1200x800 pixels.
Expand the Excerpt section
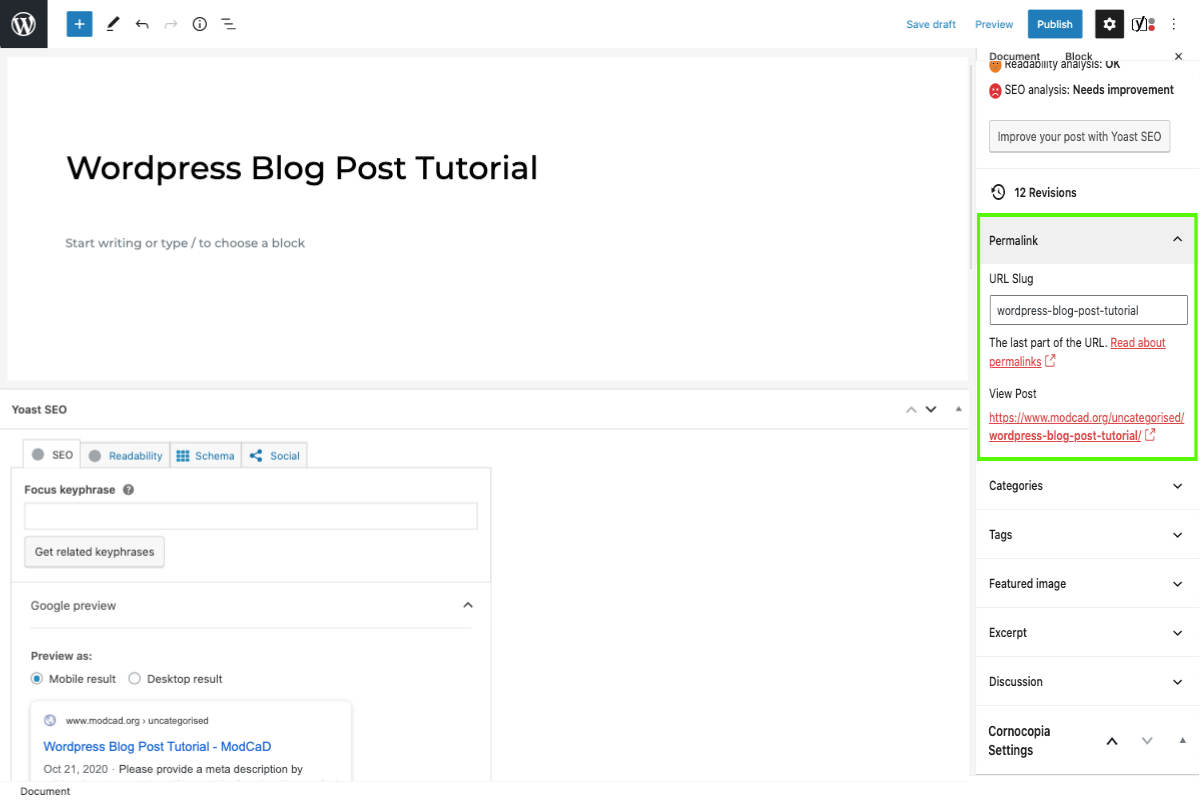pyautogui.click(x=1086, y=633)
